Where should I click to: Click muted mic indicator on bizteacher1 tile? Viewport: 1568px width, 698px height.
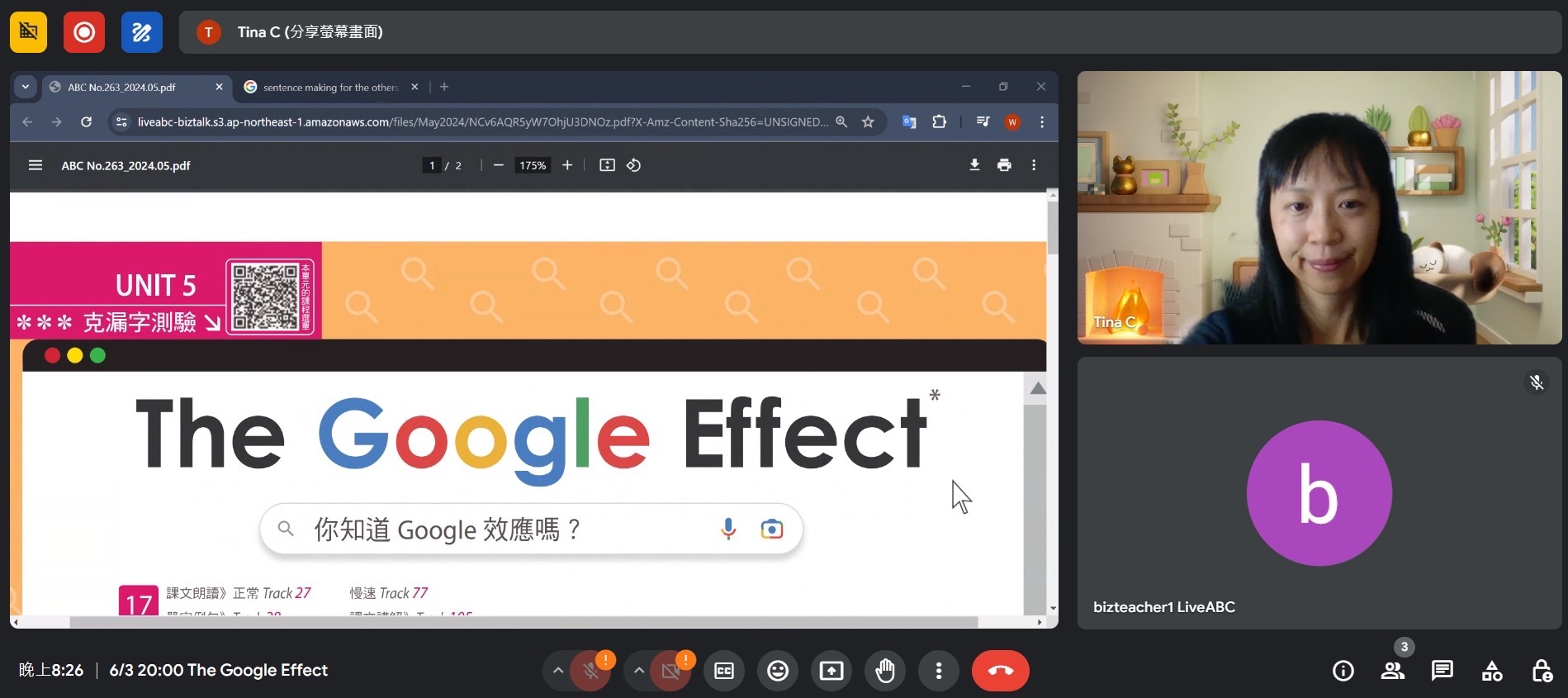1536,382
